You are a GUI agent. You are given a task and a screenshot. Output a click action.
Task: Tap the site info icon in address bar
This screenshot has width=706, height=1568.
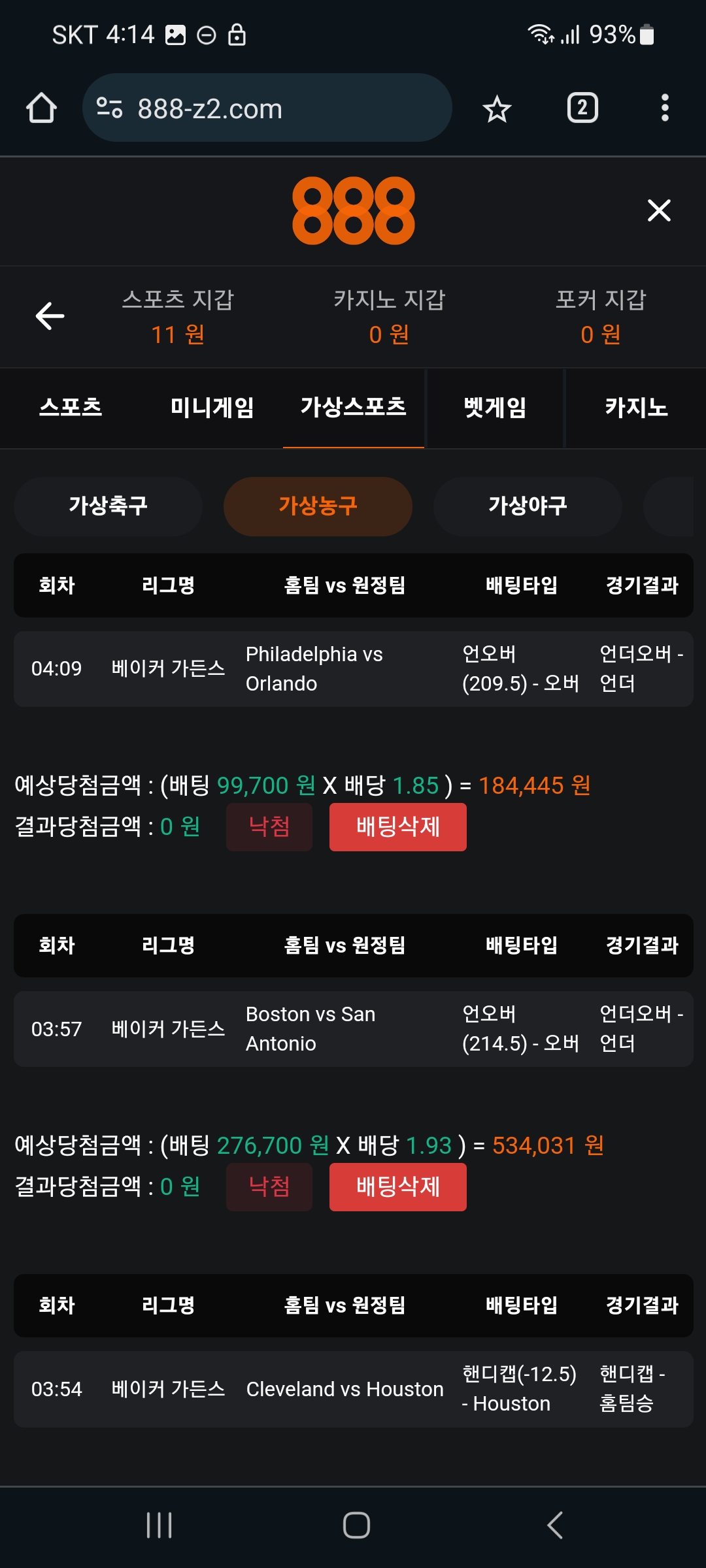(109, 108)
